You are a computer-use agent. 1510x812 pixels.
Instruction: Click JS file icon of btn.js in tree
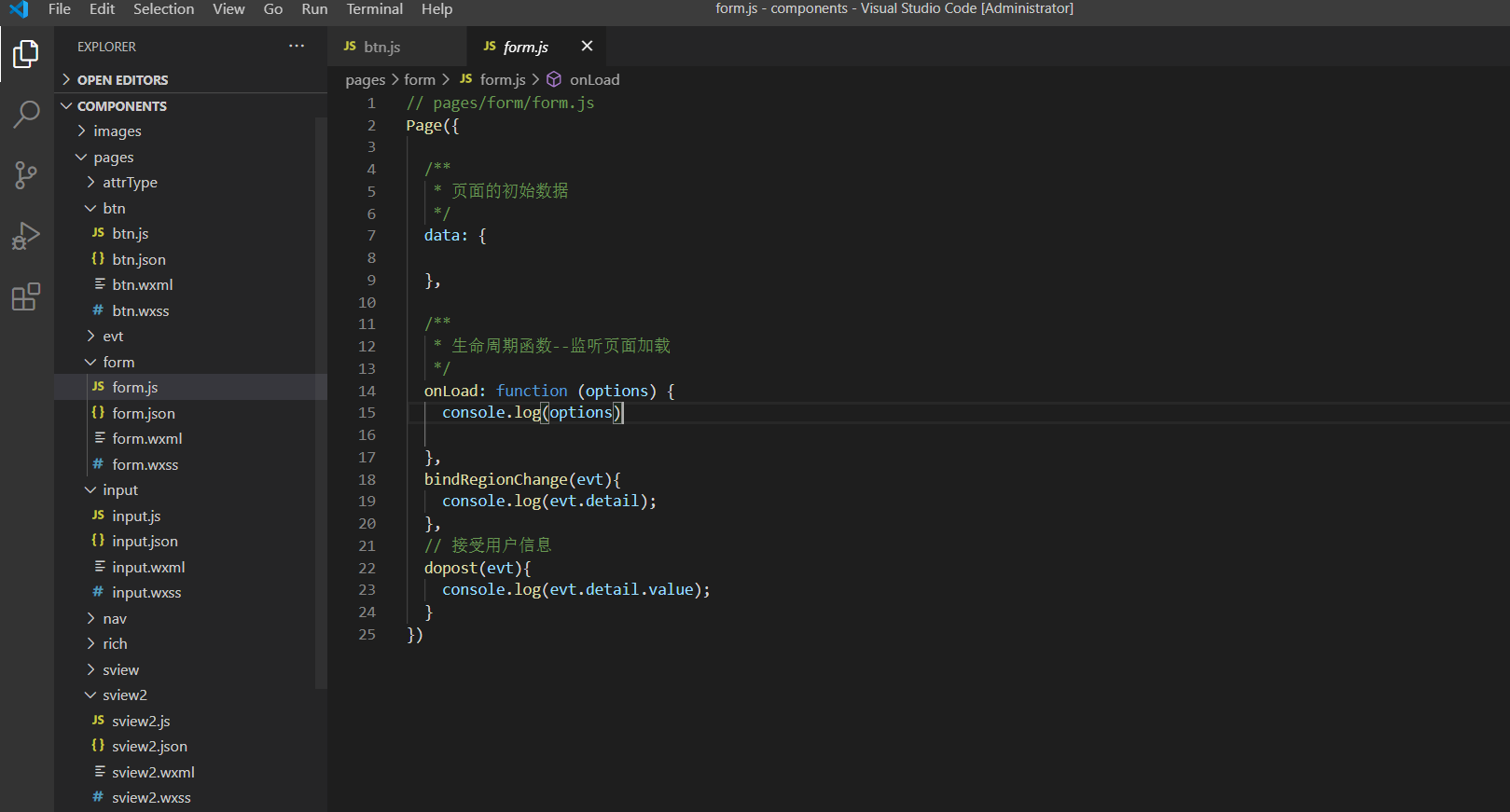[98, 233]
